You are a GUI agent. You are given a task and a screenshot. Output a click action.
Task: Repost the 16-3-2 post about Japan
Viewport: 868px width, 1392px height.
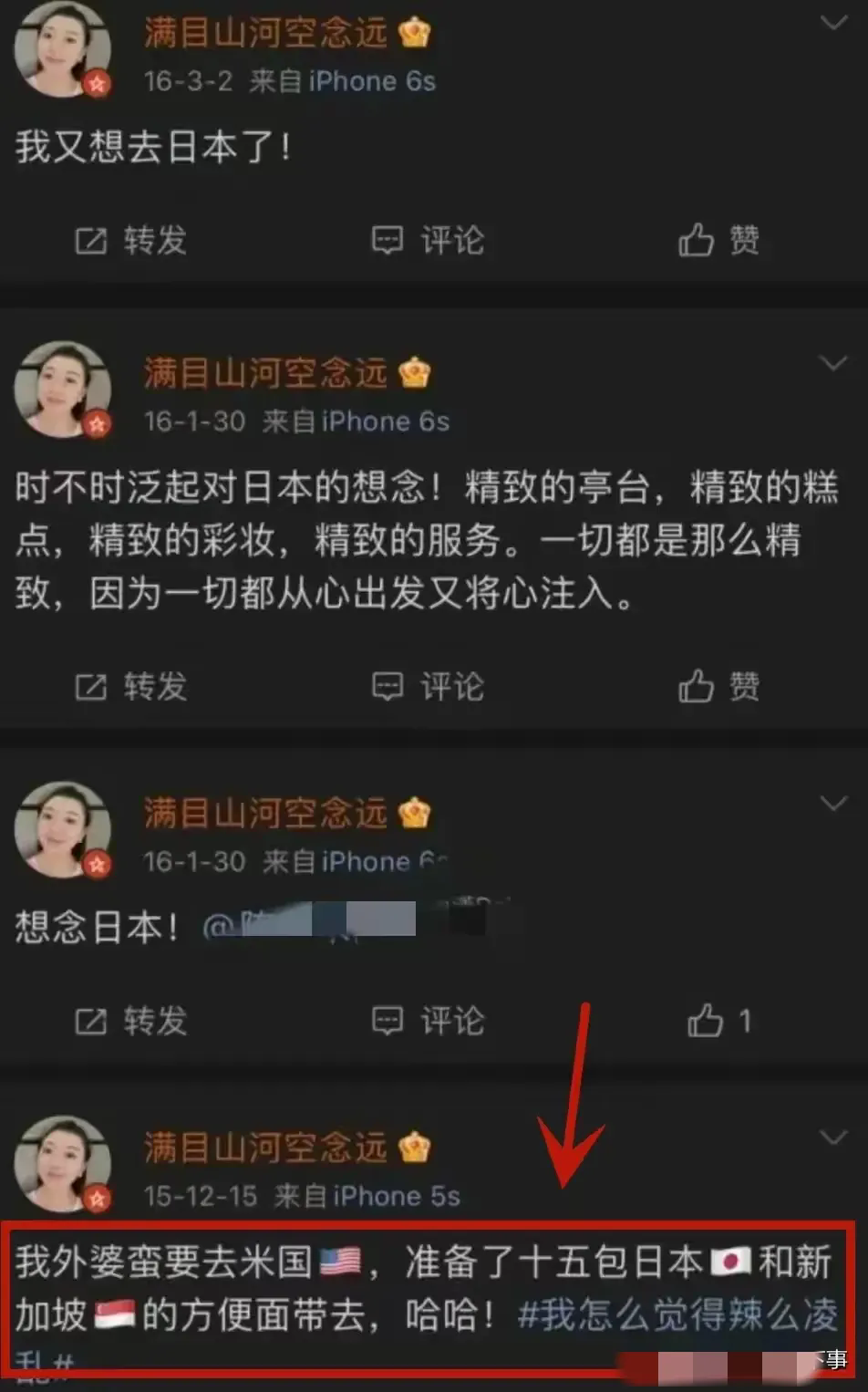pos(130,241)
